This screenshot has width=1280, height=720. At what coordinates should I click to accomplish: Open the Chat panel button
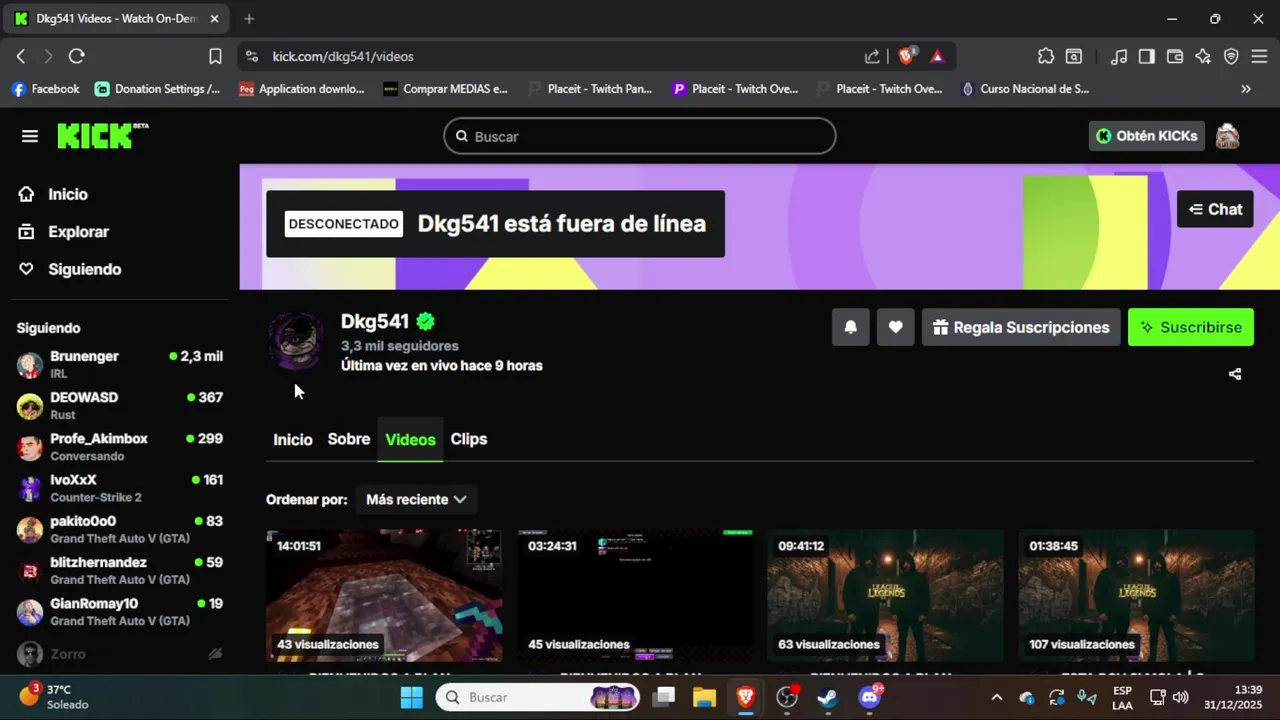(x=1215, y=209)
